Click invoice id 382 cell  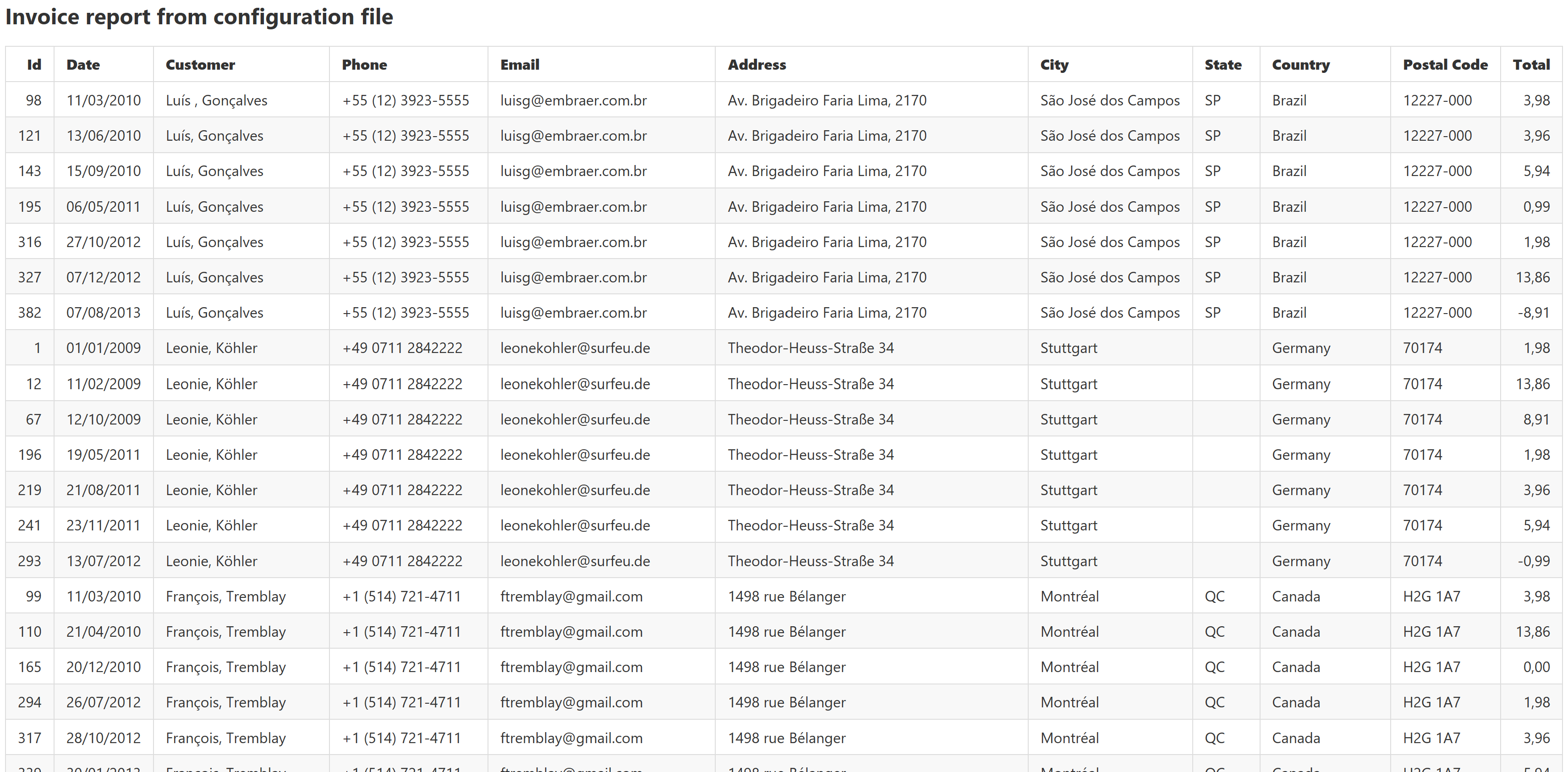coord(30,312)
